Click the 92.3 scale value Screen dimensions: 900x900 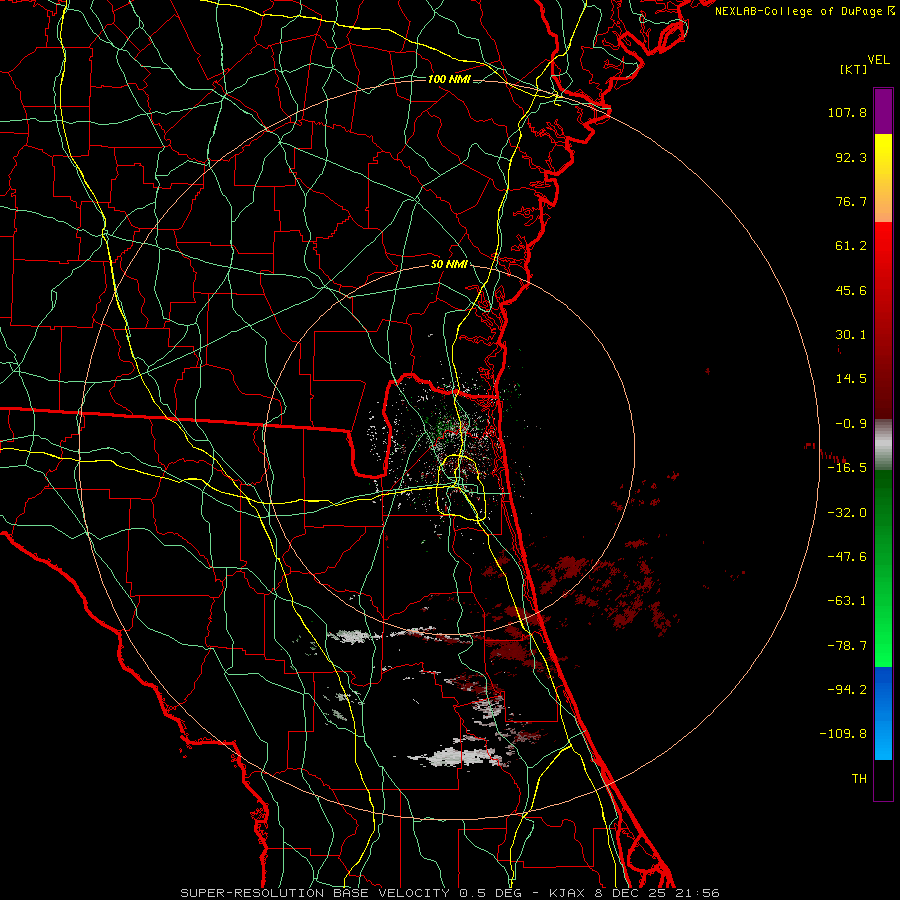851,157
